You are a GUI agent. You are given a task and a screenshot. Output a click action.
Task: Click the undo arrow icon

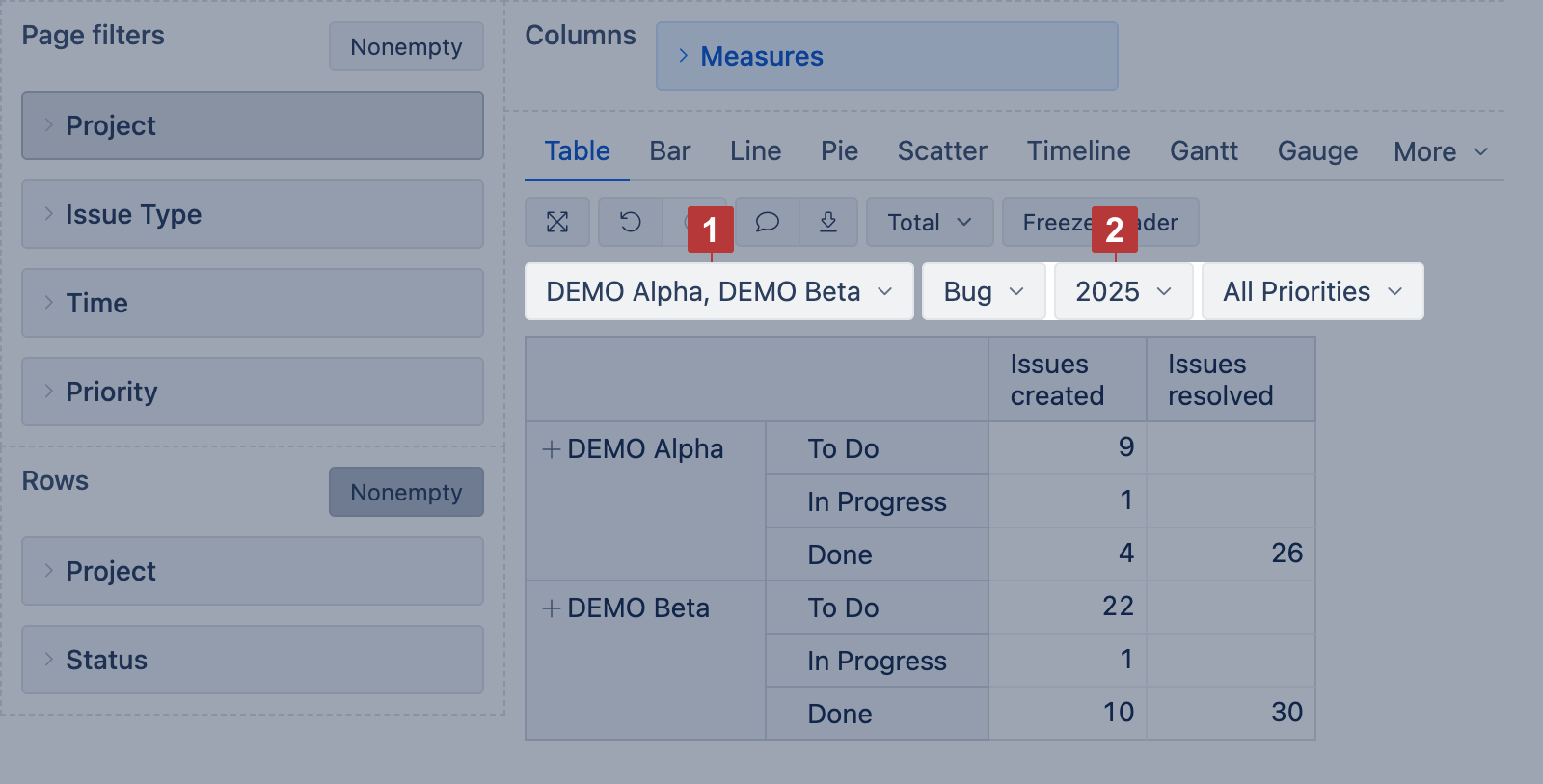point(631,223)
